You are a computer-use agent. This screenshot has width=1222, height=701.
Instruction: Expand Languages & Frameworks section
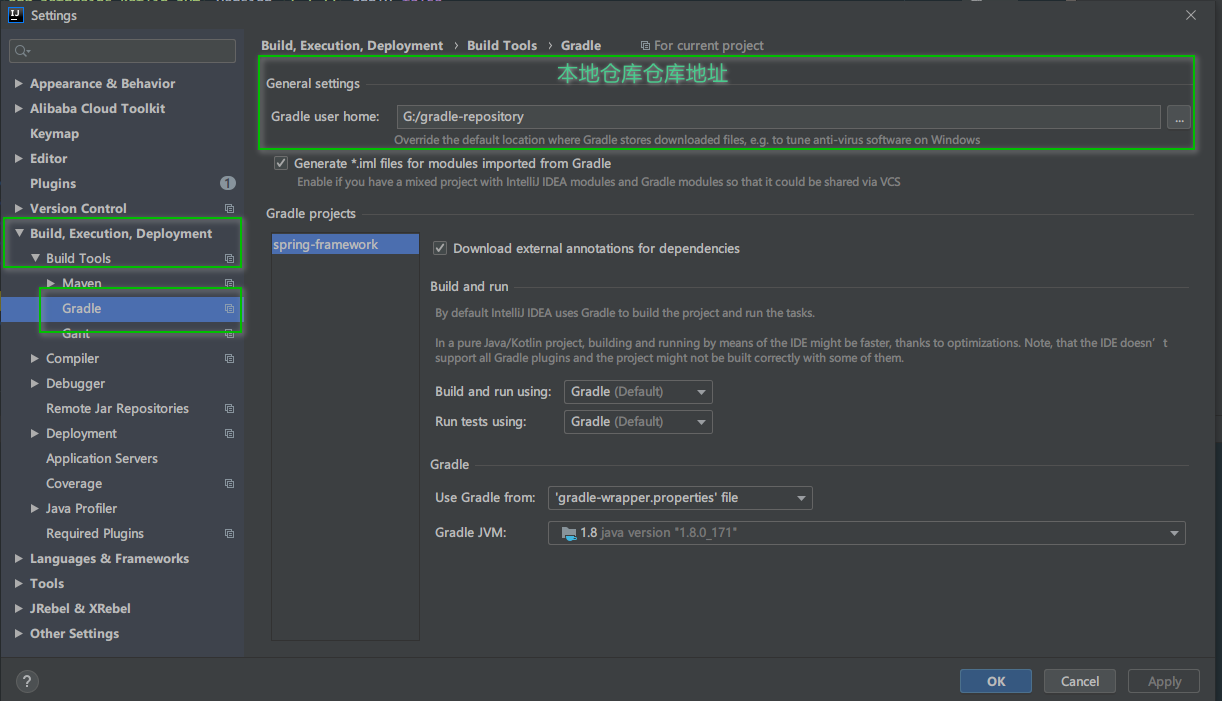click(x=19, y=559)
